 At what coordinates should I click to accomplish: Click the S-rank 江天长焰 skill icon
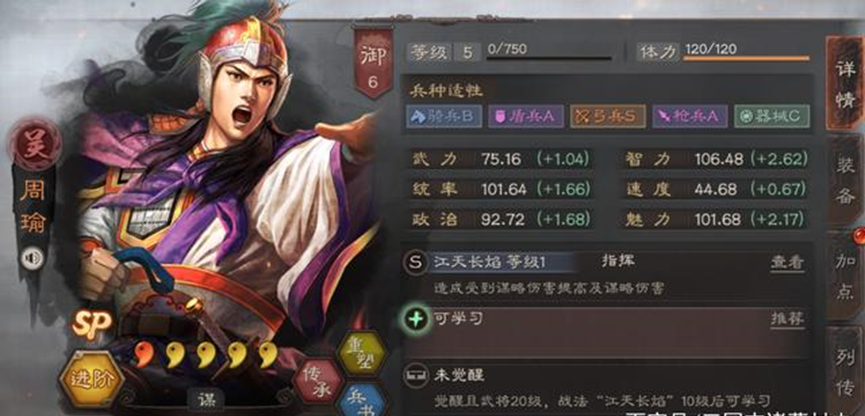tap(415, 262)
